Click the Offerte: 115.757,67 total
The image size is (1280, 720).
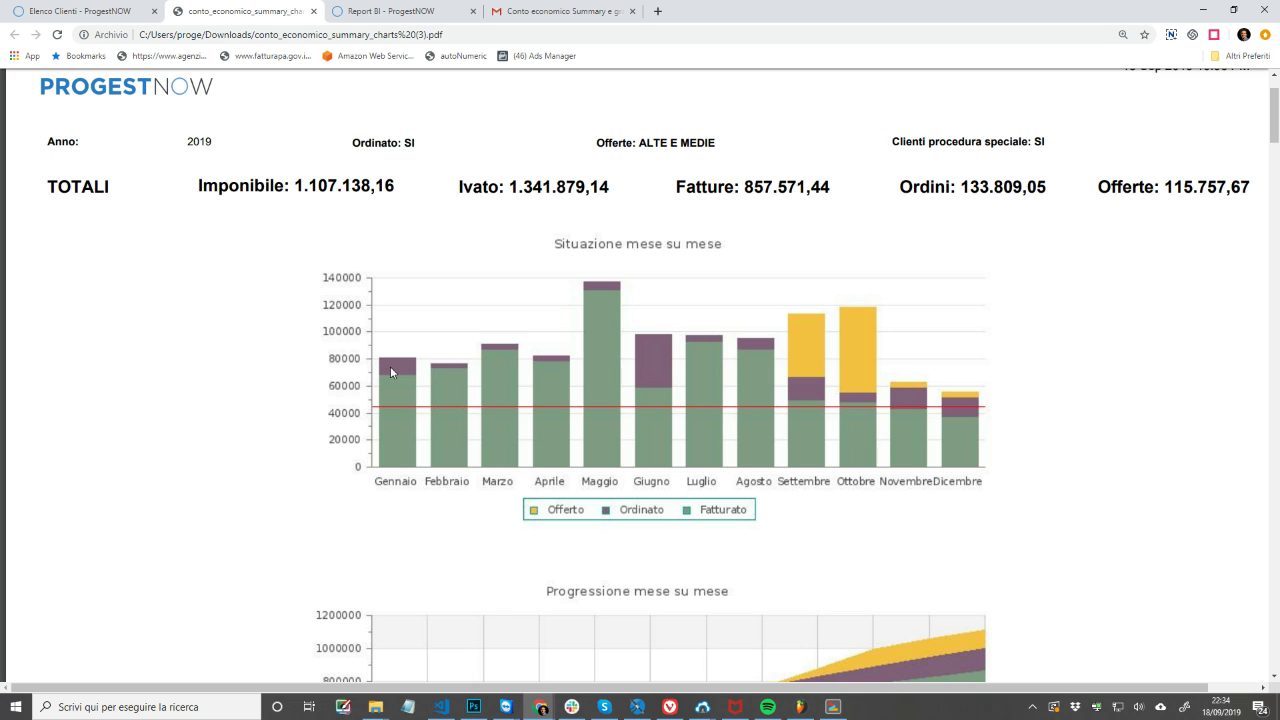point(1173,187)
